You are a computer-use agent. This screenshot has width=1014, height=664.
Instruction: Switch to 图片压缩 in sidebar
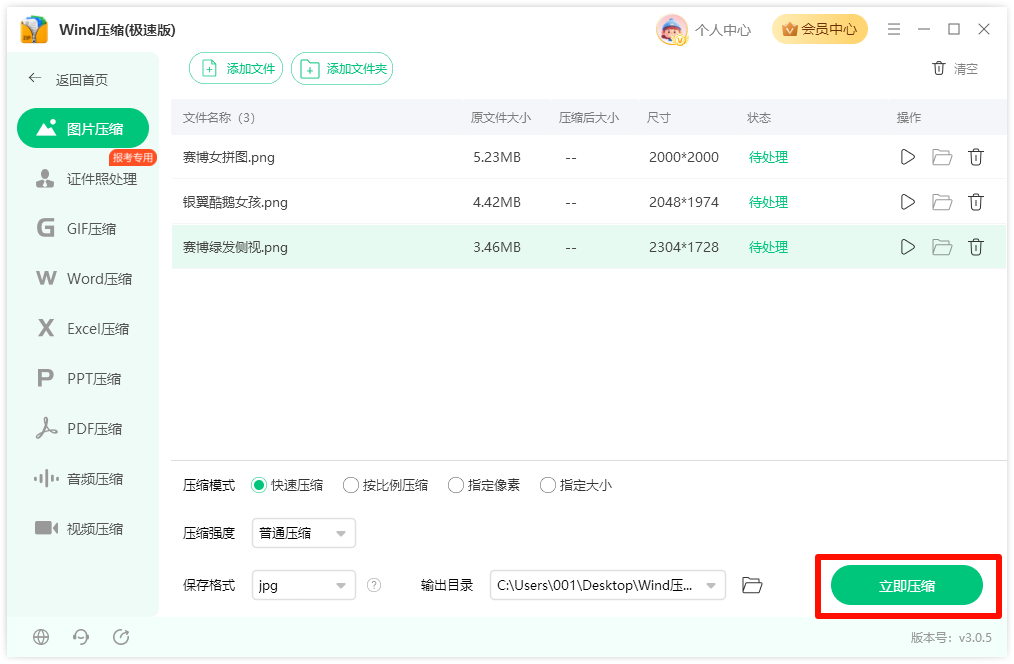tap(83, 129)
